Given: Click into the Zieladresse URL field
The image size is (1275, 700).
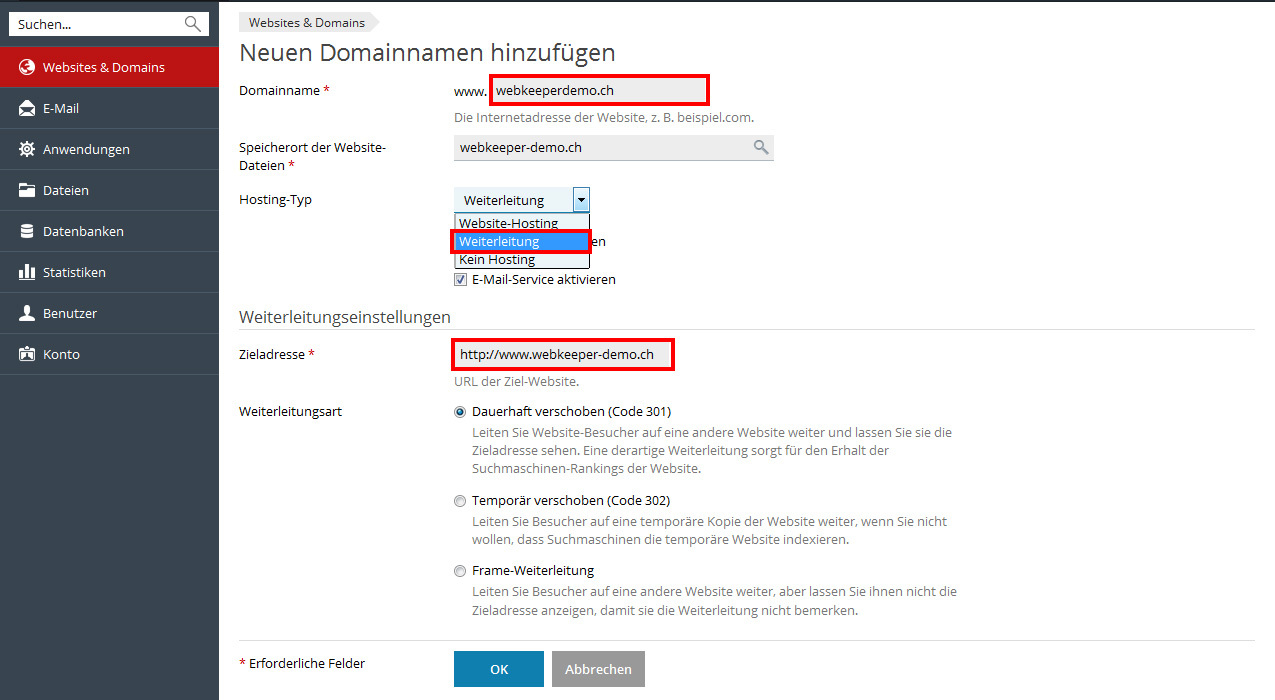Looking at the screenshot, I should pos(561,355).
